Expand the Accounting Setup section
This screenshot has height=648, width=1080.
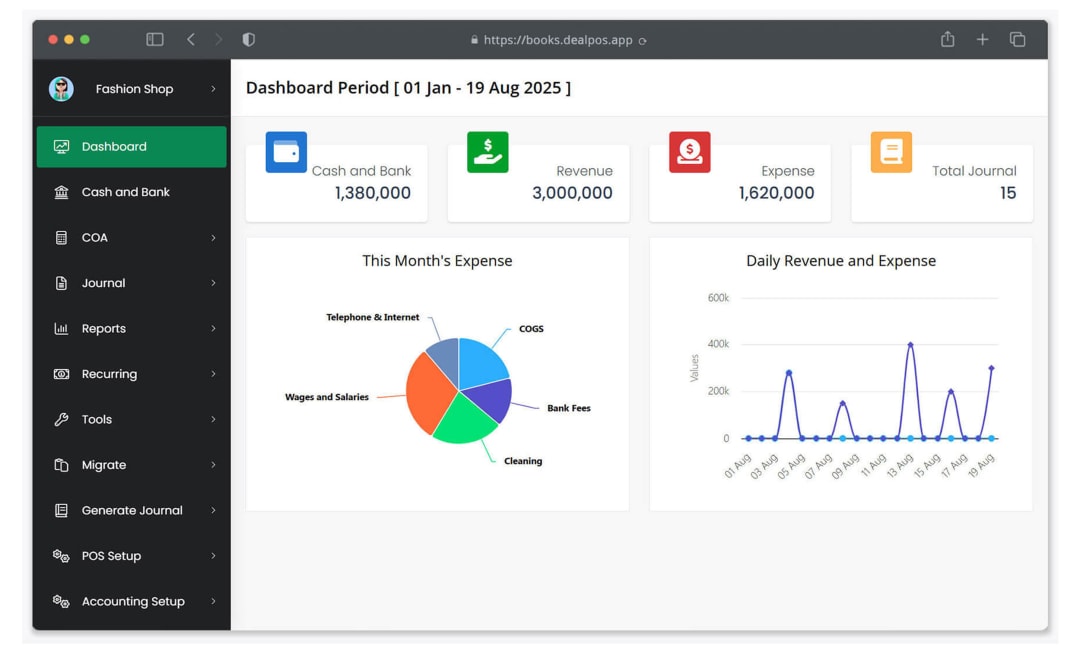click(x=213, y=602)
